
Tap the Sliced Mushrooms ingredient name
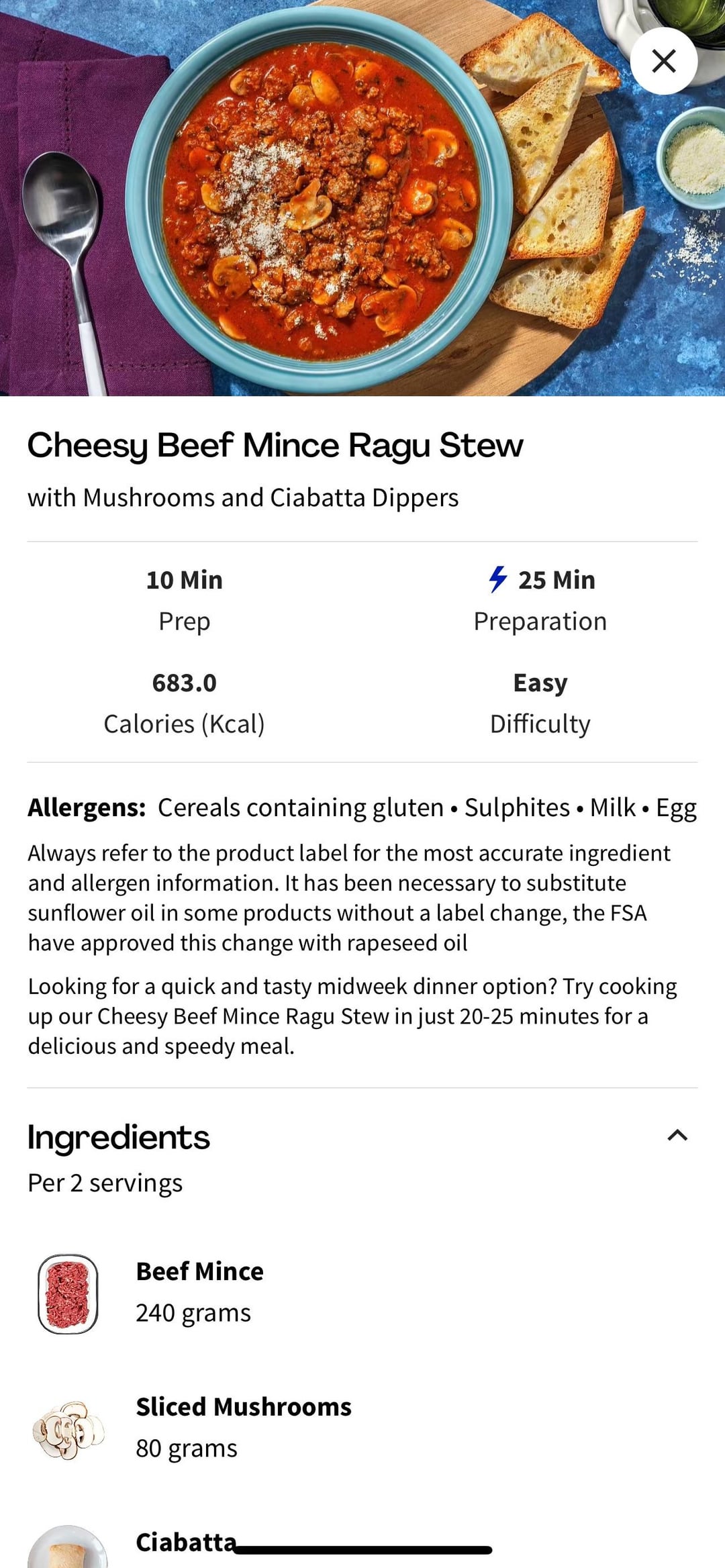pos(243,1407)
